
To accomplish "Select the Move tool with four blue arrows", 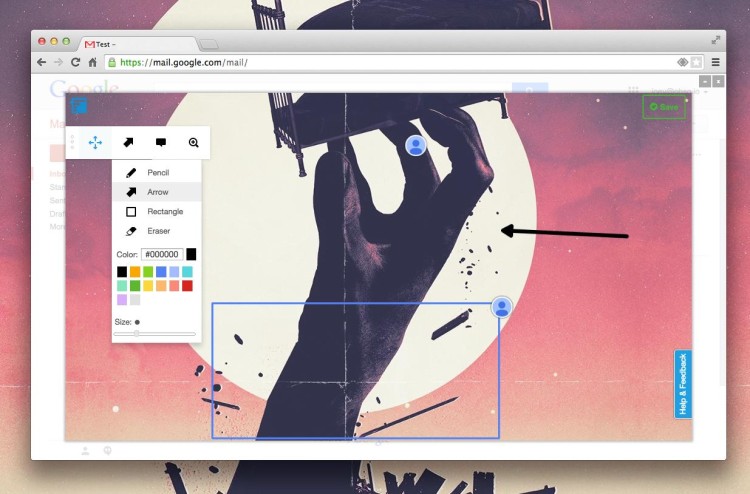I will [x=95, y=143].
